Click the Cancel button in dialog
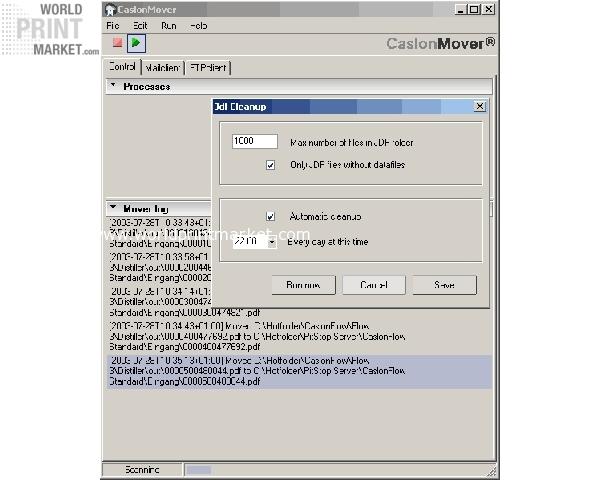This screenshot has width=600, height=480. coord(374,285)
